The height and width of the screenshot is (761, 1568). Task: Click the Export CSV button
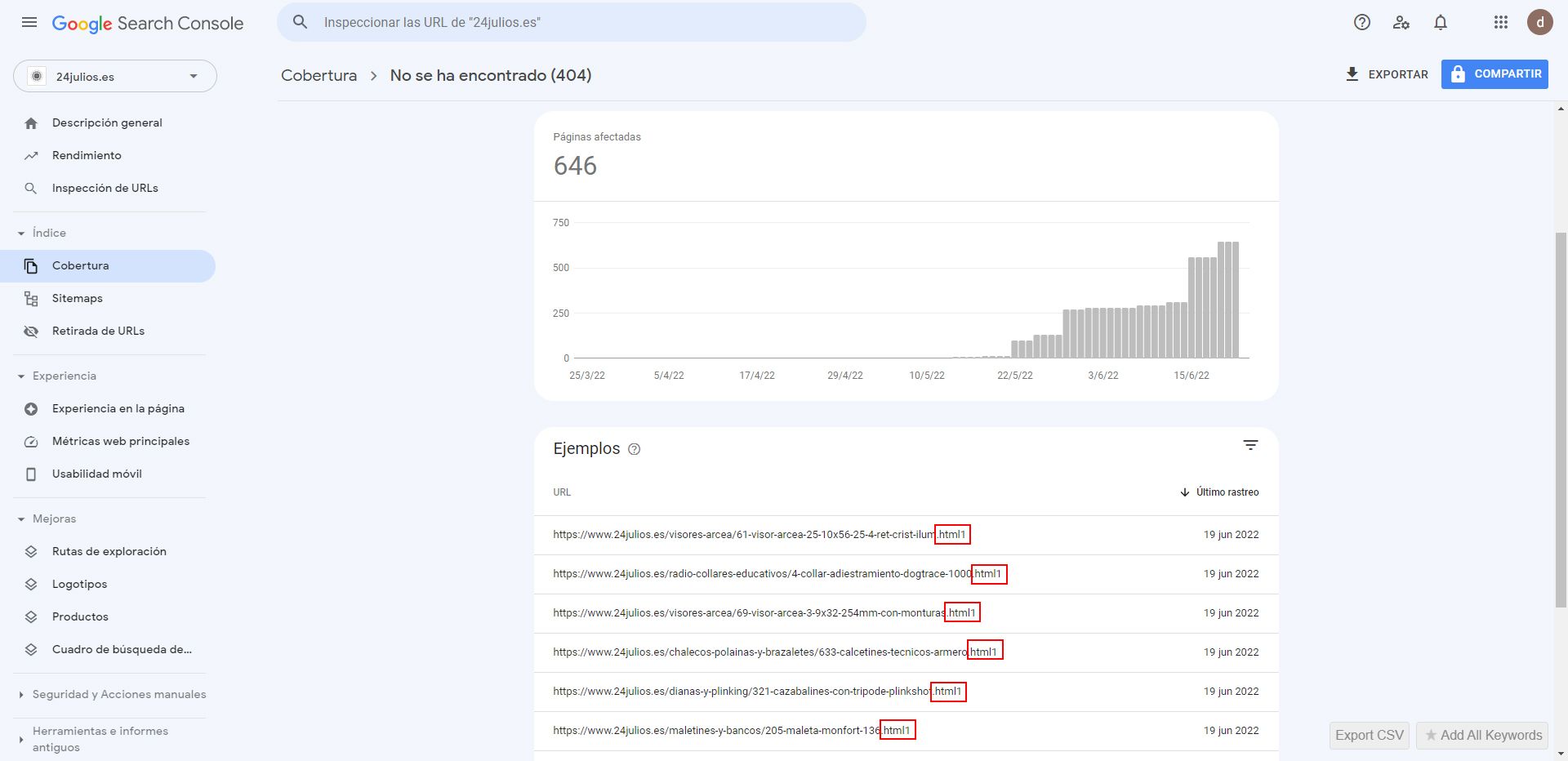tap(1370, 735)
